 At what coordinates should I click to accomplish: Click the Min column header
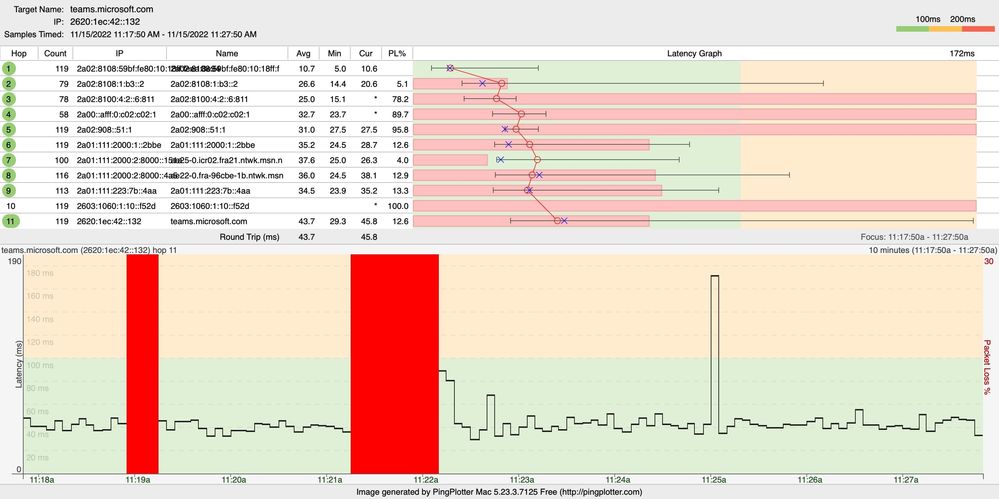pyautogui.click(x=334, y=54)
